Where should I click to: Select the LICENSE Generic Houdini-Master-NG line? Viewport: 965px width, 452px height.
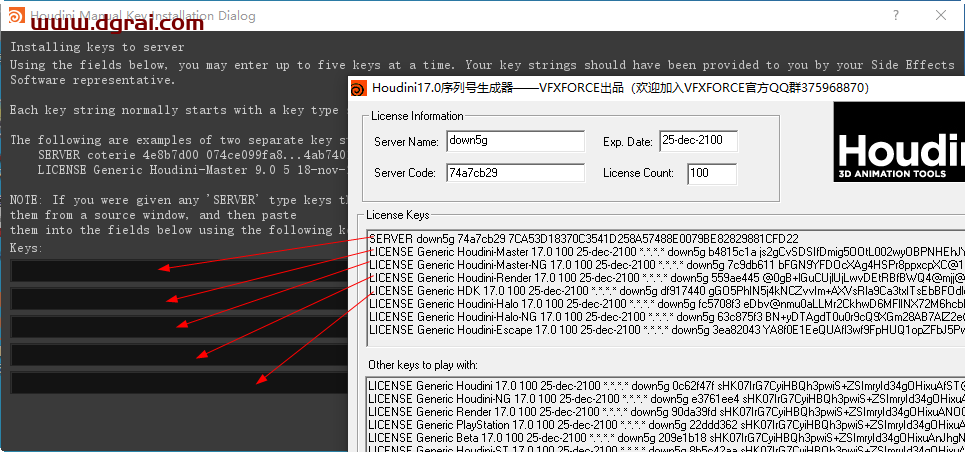pos(667,264)
